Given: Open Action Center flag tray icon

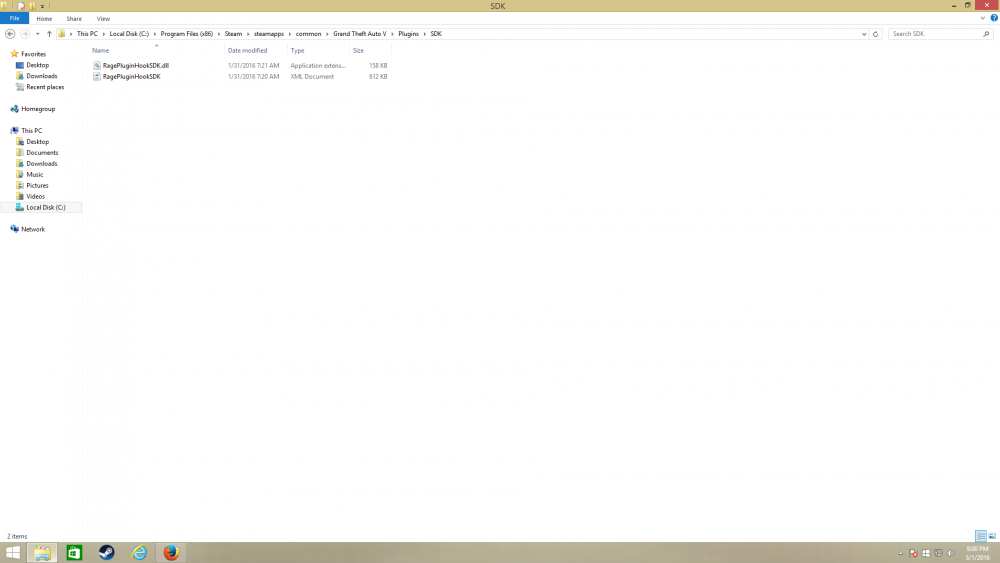Looking at the screenshot, I should (913, 553).
